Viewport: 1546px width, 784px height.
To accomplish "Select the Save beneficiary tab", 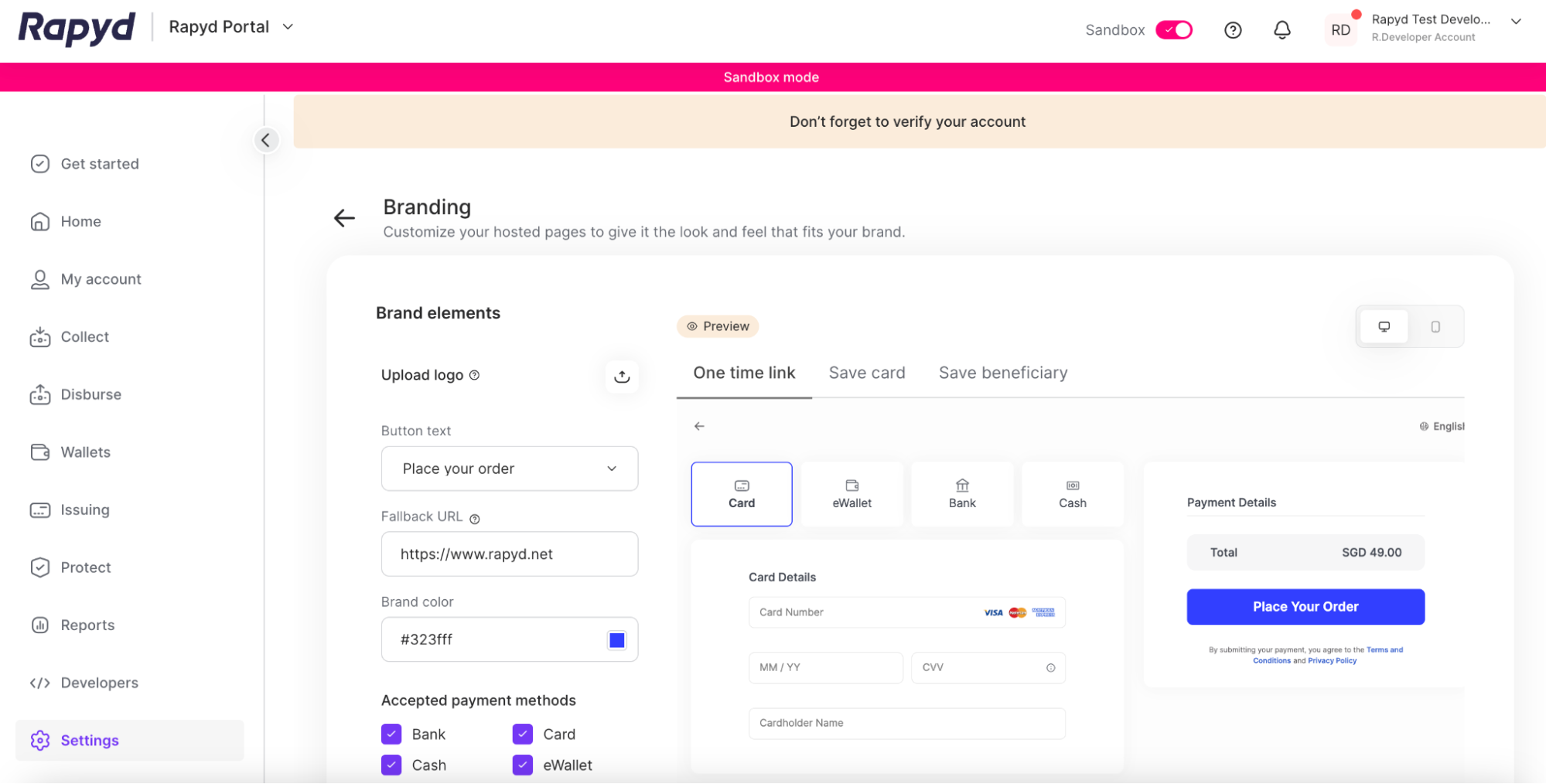I will point(1002,373).
